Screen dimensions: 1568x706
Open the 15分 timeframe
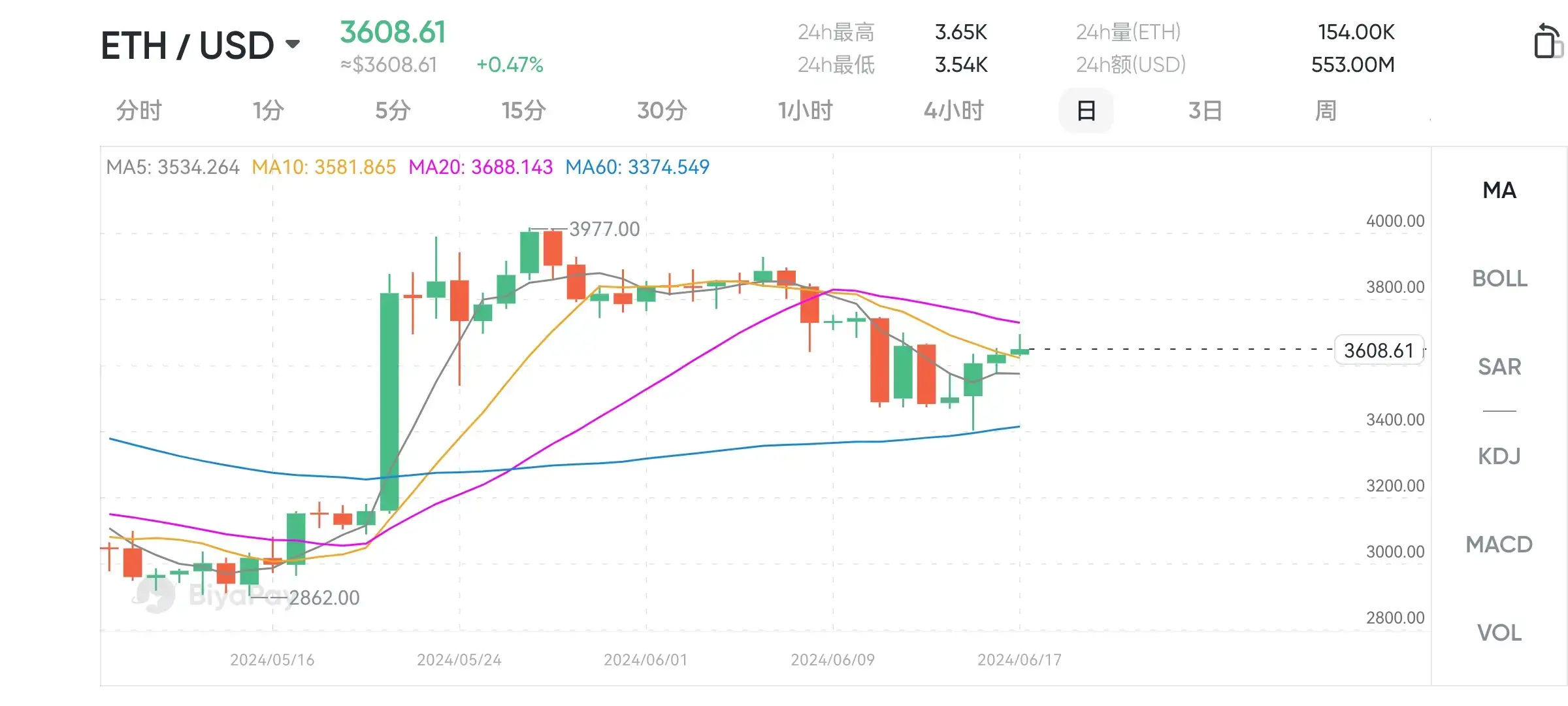tap(523, 111)
